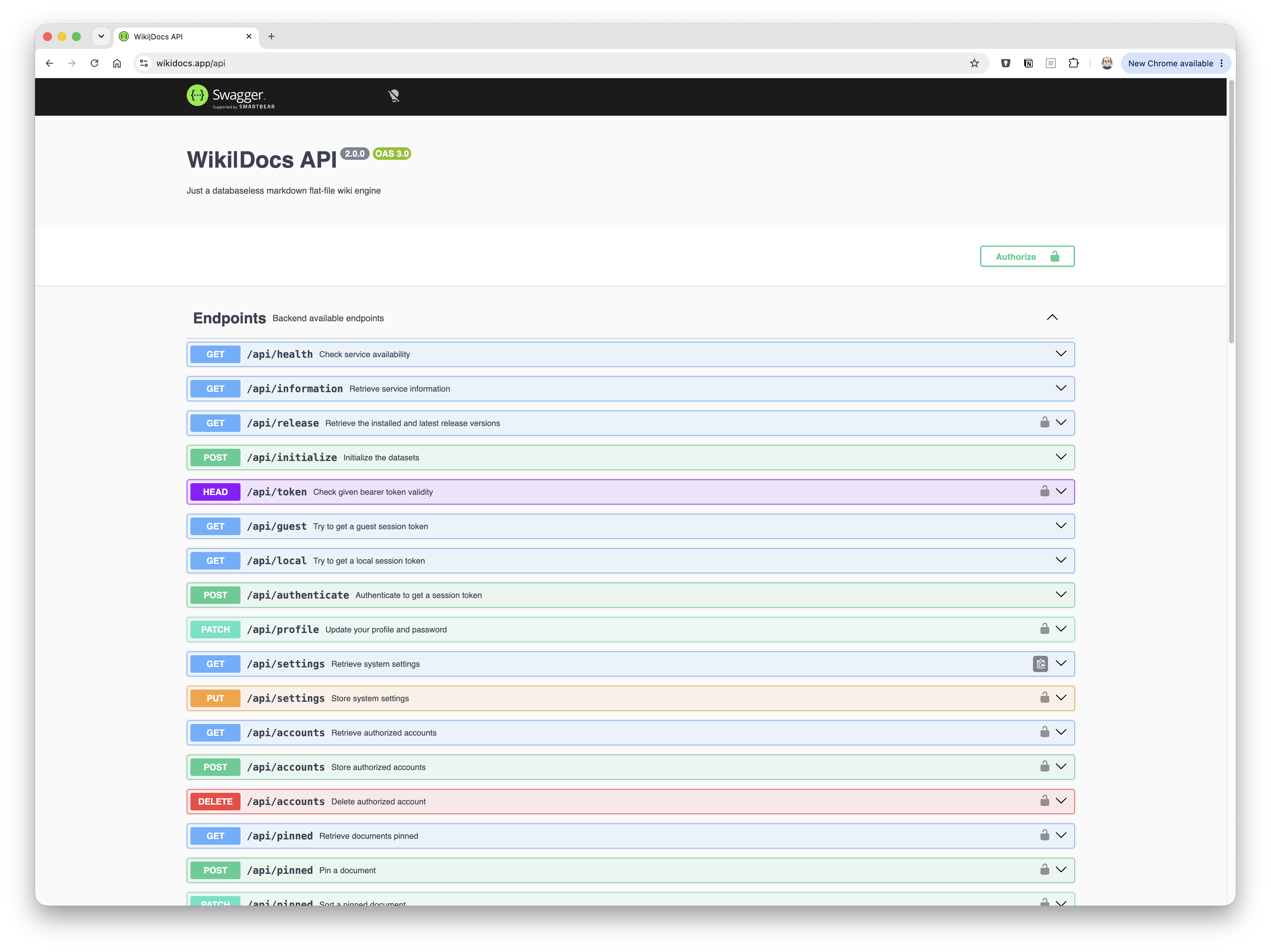Reload the page
The width and height of the screenshot is (1271, 952).
(94, 63)
